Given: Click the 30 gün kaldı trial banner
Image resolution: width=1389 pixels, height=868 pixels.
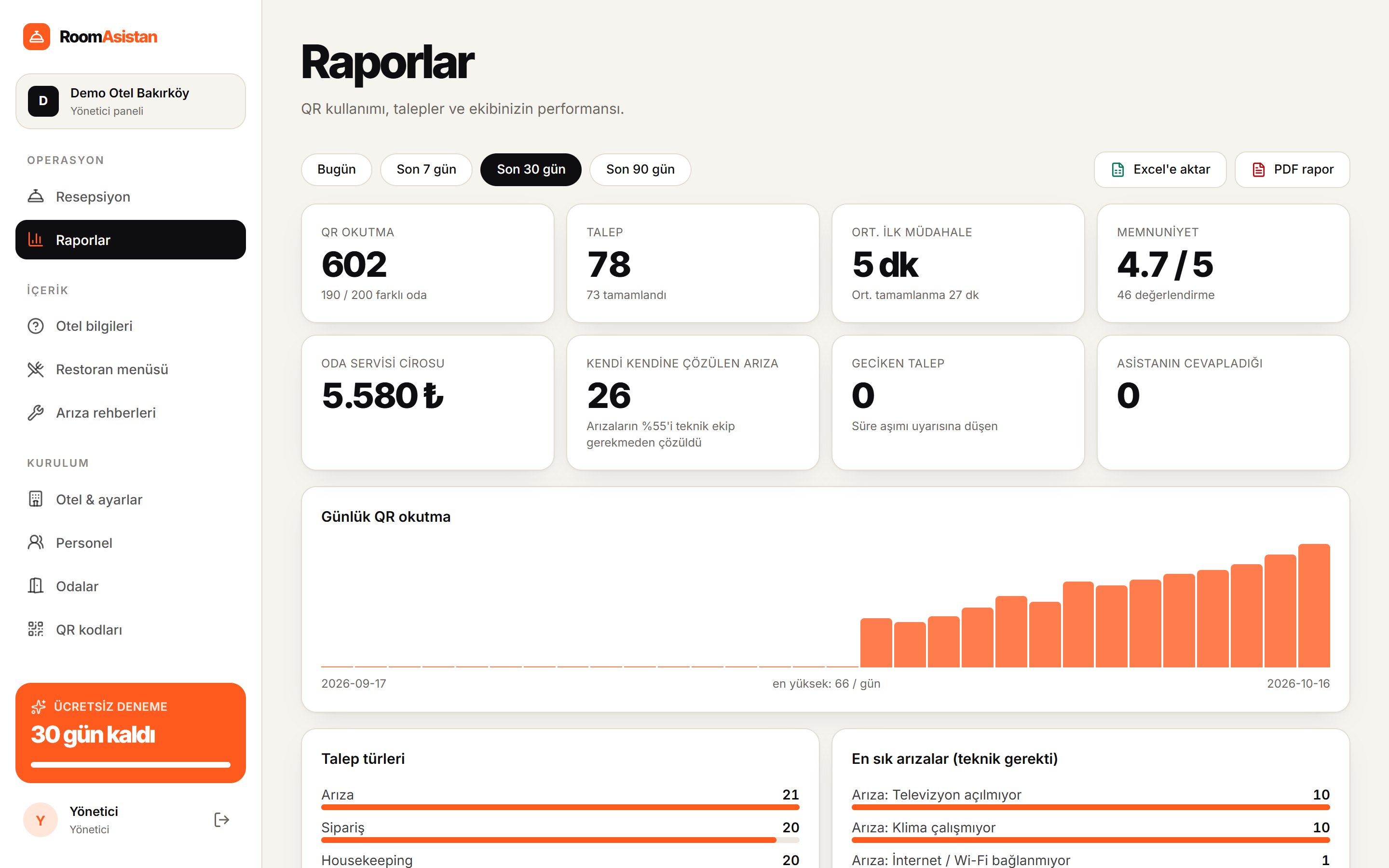Looking at the screenshot, I should (131, 732).
